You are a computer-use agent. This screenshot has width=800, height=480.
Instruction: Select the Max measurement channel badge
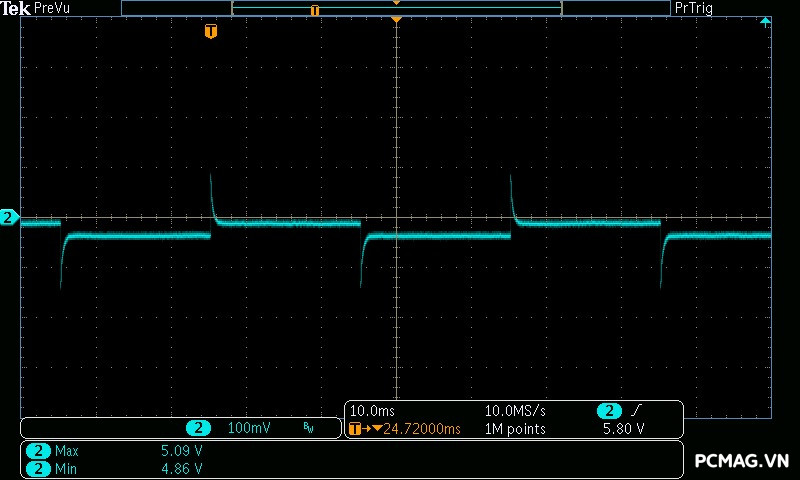click(x=38, y=451)
